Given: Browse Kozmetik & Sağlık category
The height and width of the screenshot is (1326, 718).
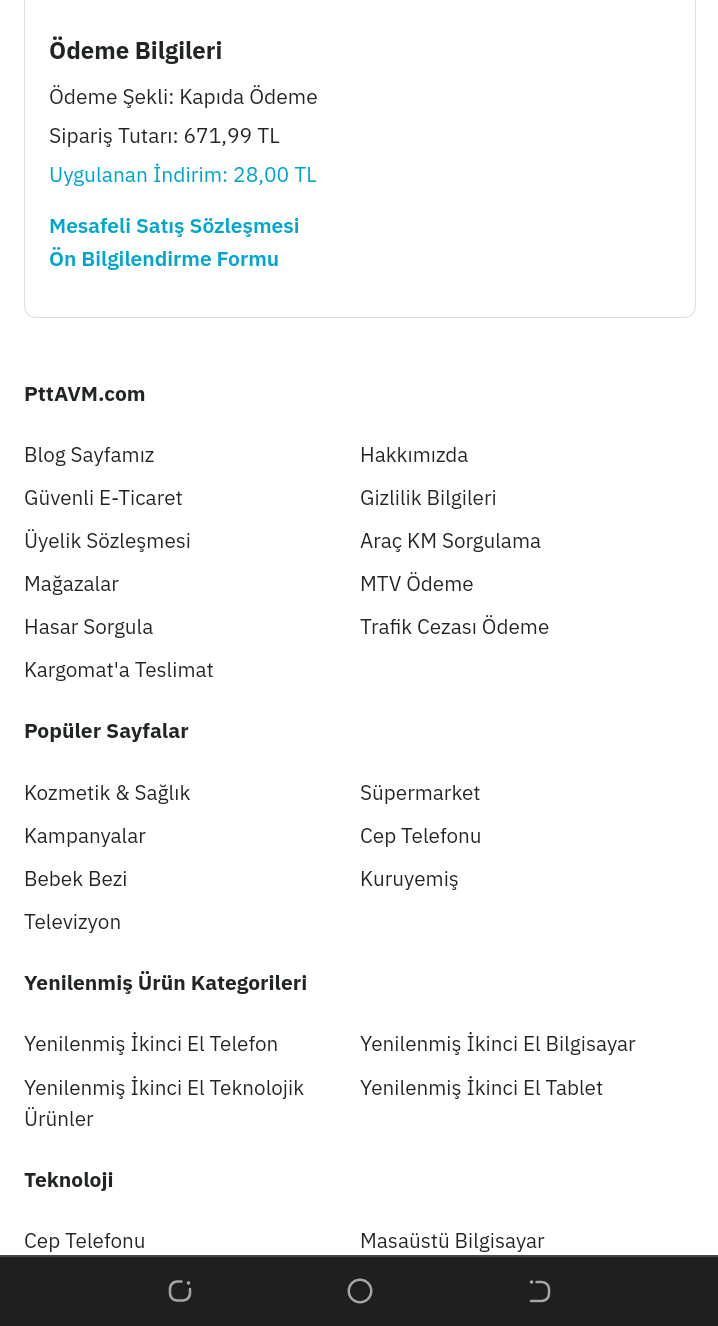Looking at the screenshot, I should tap(107, 793).
